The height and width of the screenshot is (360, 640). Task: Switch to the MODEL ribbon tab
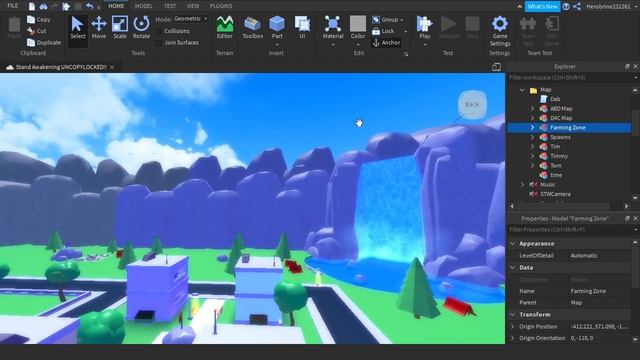click(x=143, y=6)
